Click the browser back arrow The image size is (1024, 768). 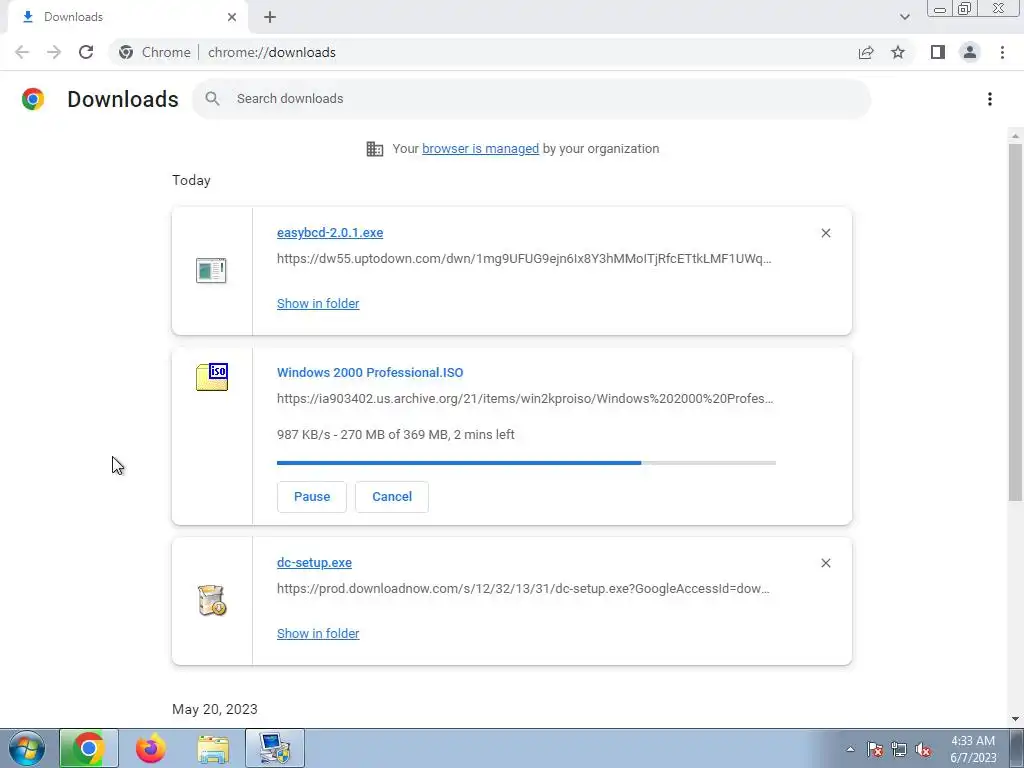tap(22, 52)
